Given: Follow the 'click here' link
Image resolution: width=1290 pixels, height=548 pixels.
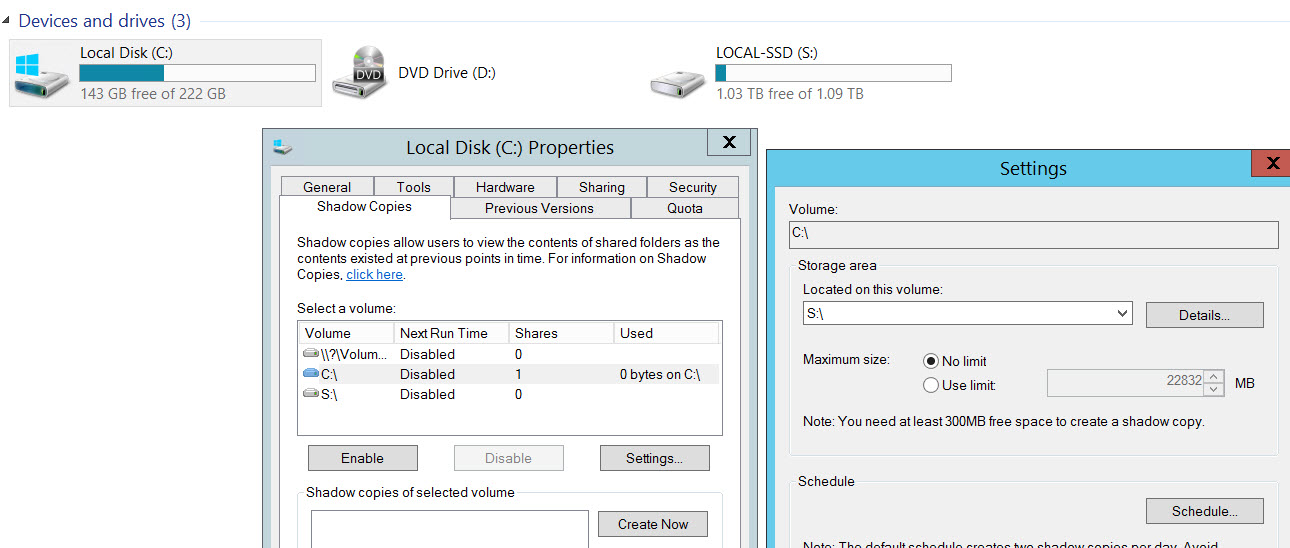Looking at the screenshot, I should tap(374, 274).
